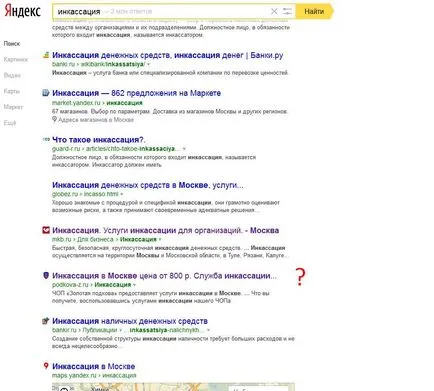Click the banki.ru favicon
This screenshot has height=391, width=434.
(46, 55)
